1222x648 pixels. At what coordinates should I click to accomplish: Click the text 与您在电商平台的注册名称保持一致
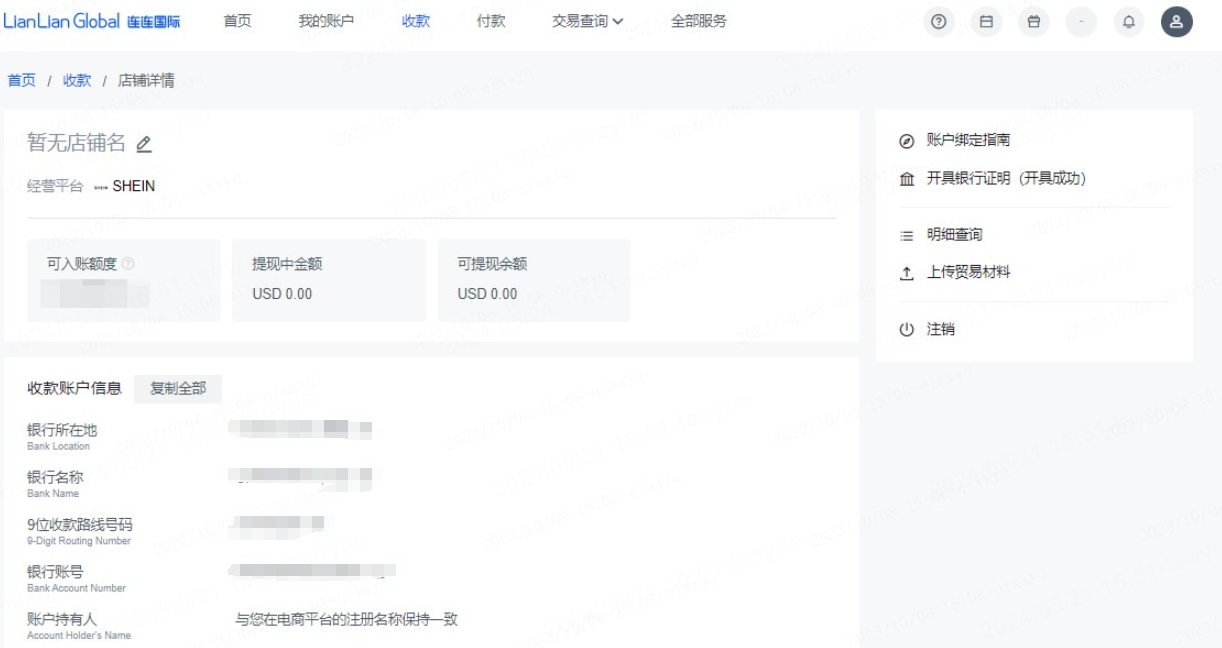click(346, 619)
